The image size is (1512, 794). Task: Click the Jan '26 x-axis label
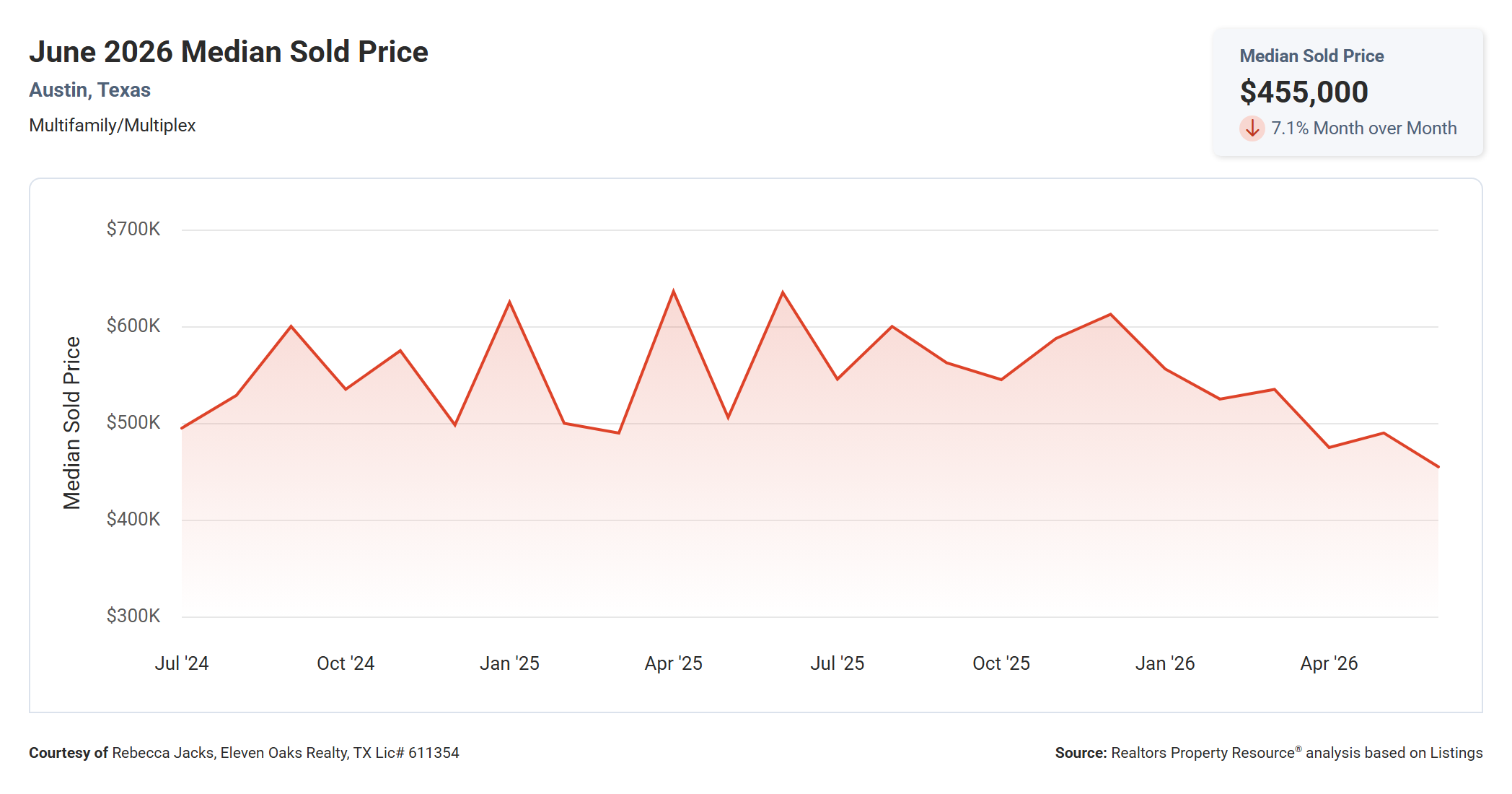(x=1165, y=663)
